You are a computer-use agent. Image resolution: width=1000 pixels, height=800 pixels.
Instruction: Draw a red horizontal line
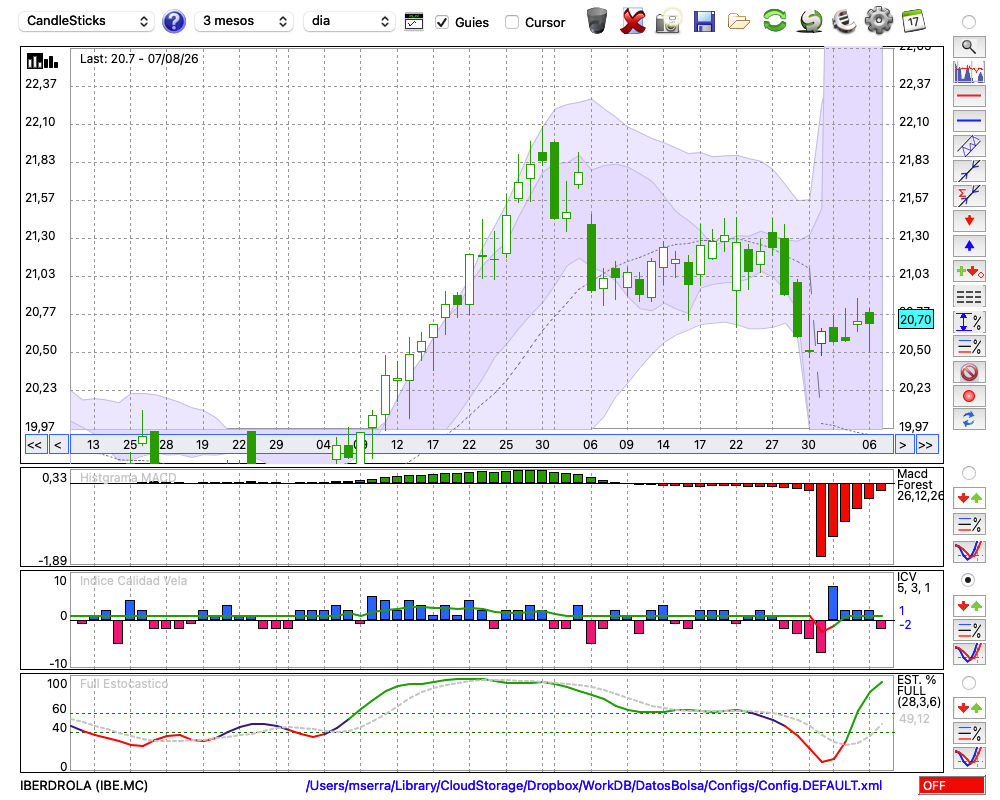tap(969, 96)
